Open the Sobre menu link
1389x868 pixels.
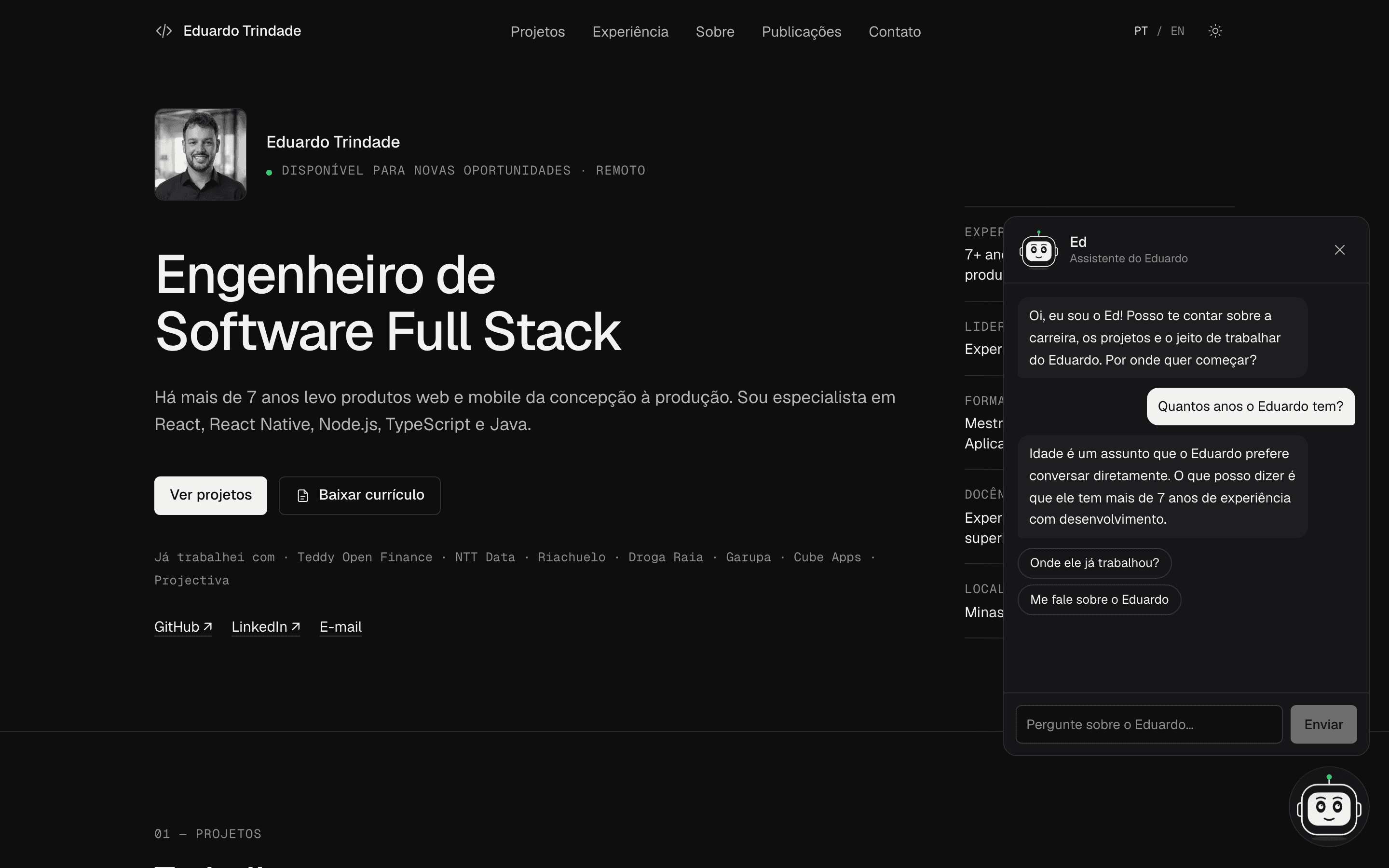(715, 31)
